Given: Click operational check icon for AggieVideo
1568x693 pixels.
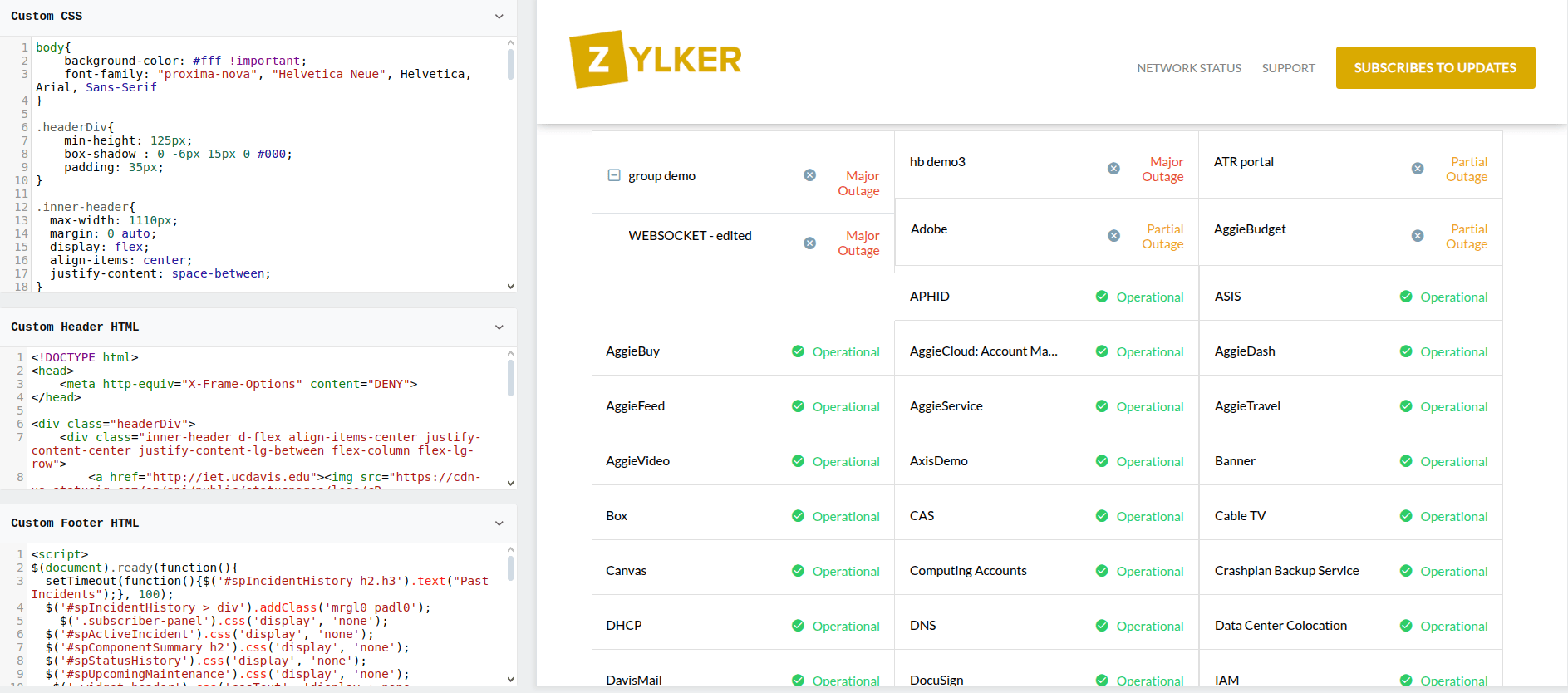Looking at the screenshot, I should 798,461.
